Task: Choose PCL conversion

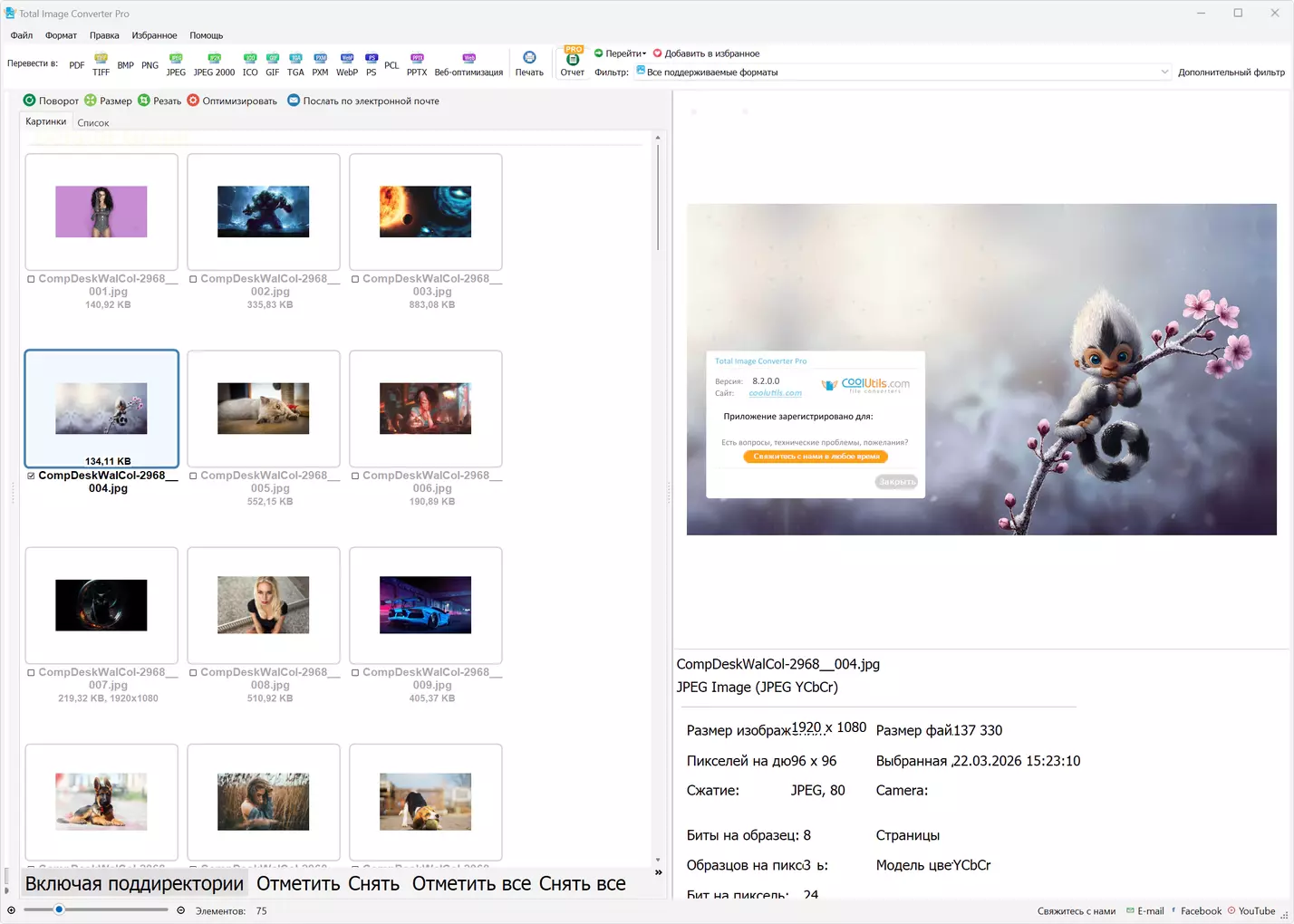Action: [x=391, y=65]
